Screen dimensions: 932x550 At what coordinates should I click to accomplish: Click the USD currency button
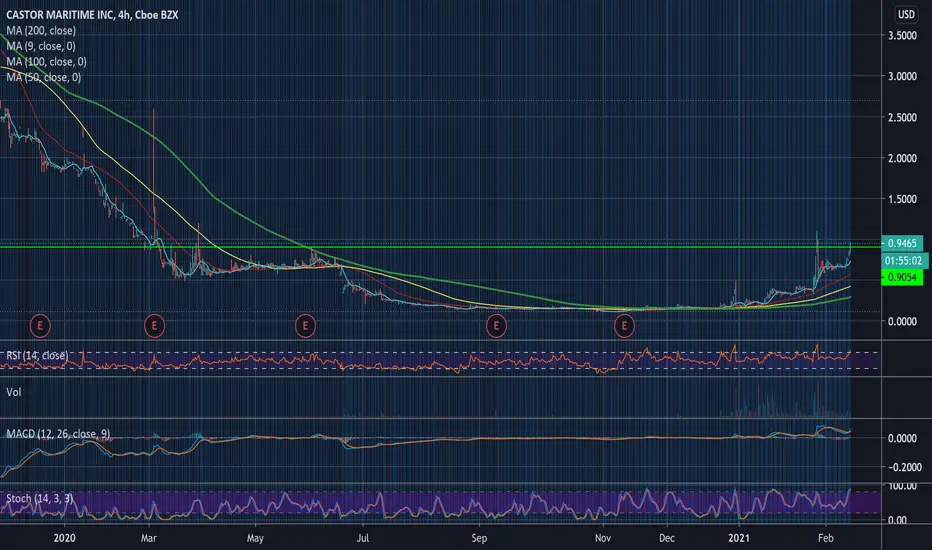pos(906,14)
